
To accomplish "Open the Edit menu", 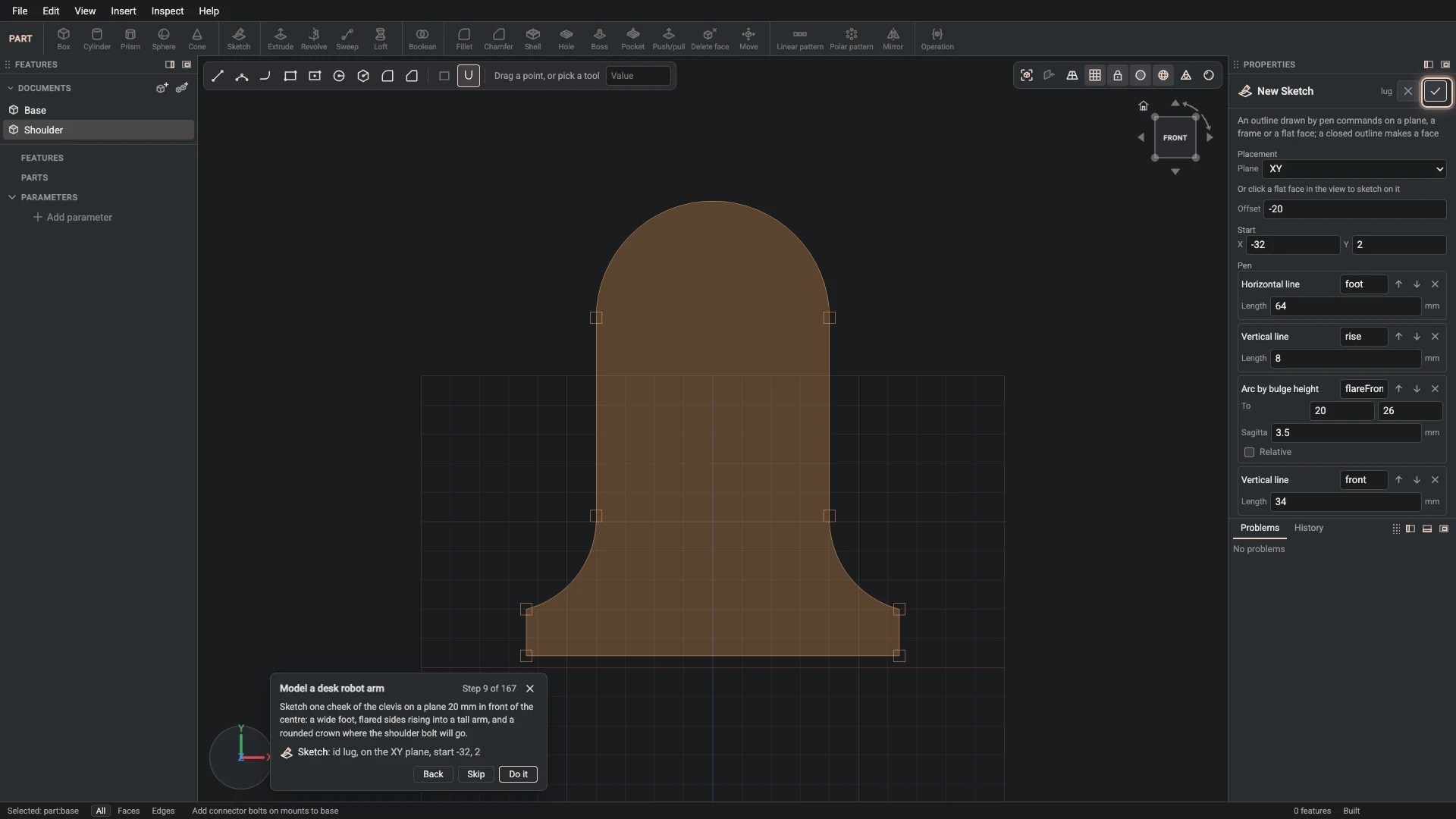I will coord(51,11).
